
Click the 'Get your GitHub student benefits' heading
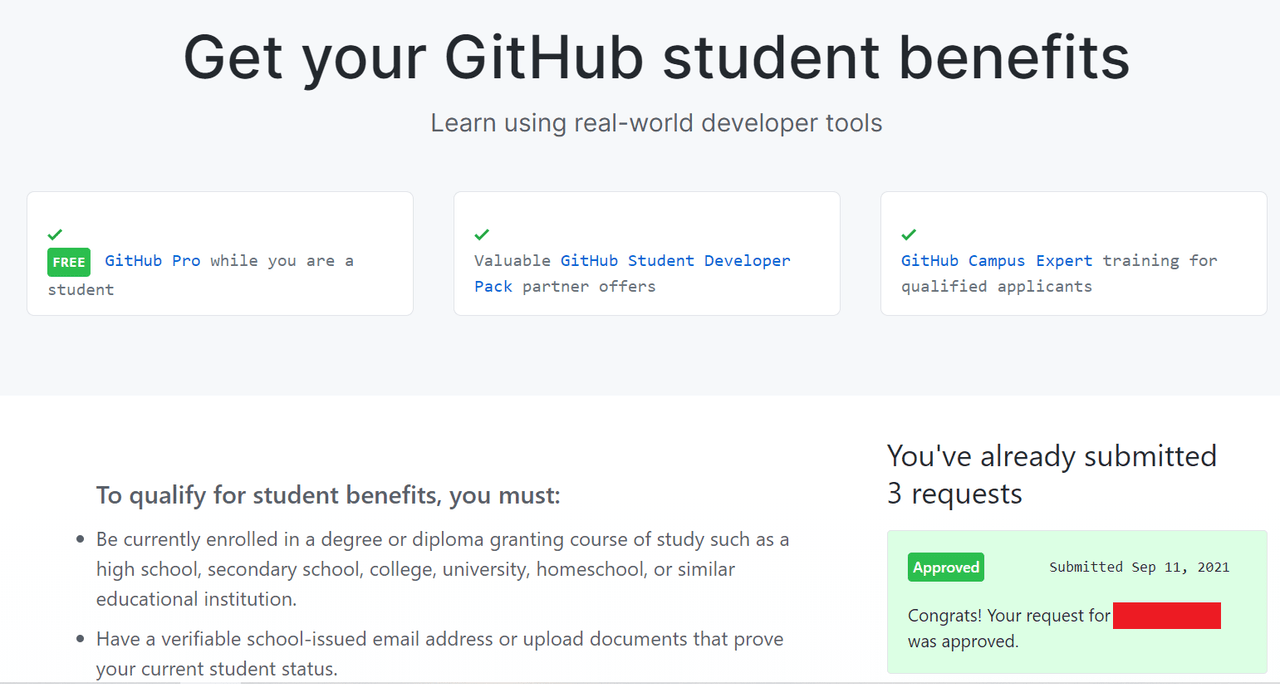point(657,57)
